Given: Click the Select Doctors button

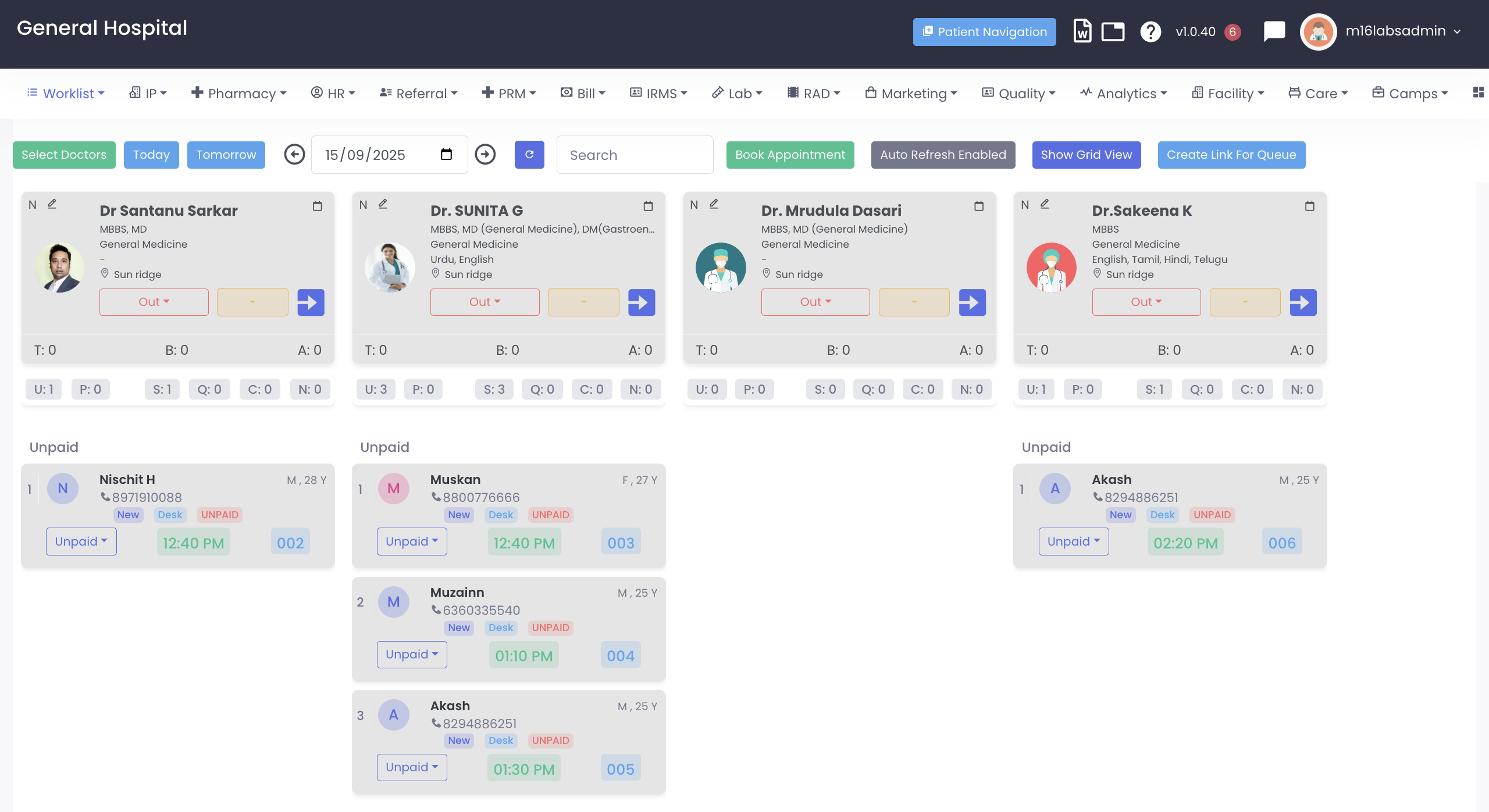Looking at the screenshot, I should [64, 155].
